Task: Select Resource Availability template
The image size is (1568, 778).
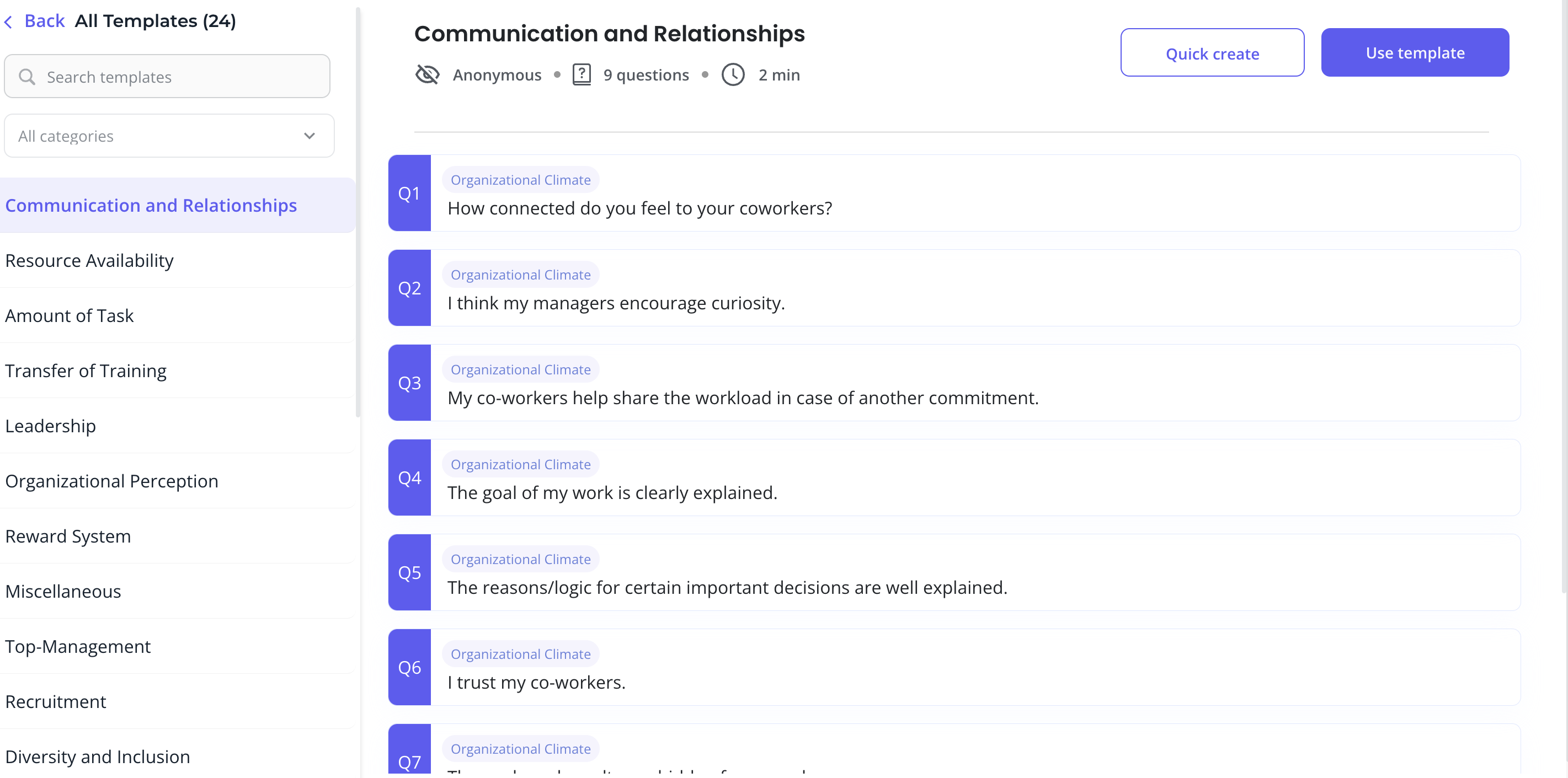Action: [178, 260]
